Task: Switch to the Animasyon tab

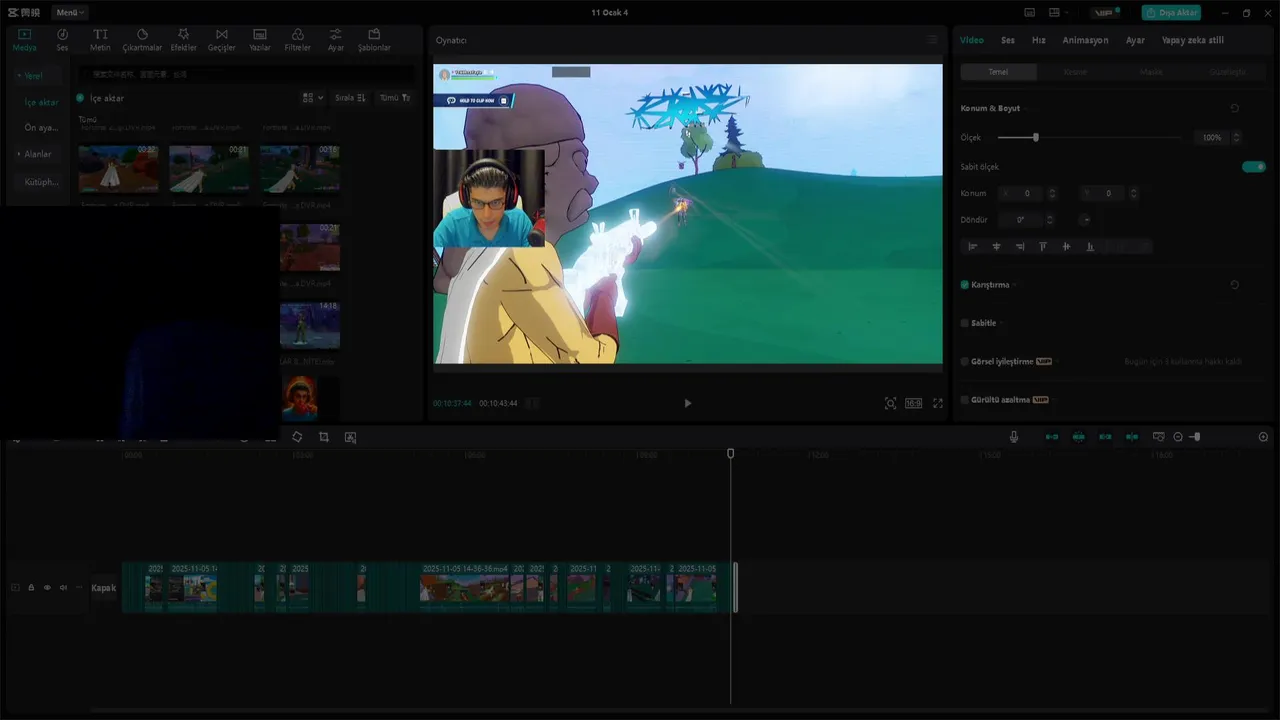Action: [1085, 40]
